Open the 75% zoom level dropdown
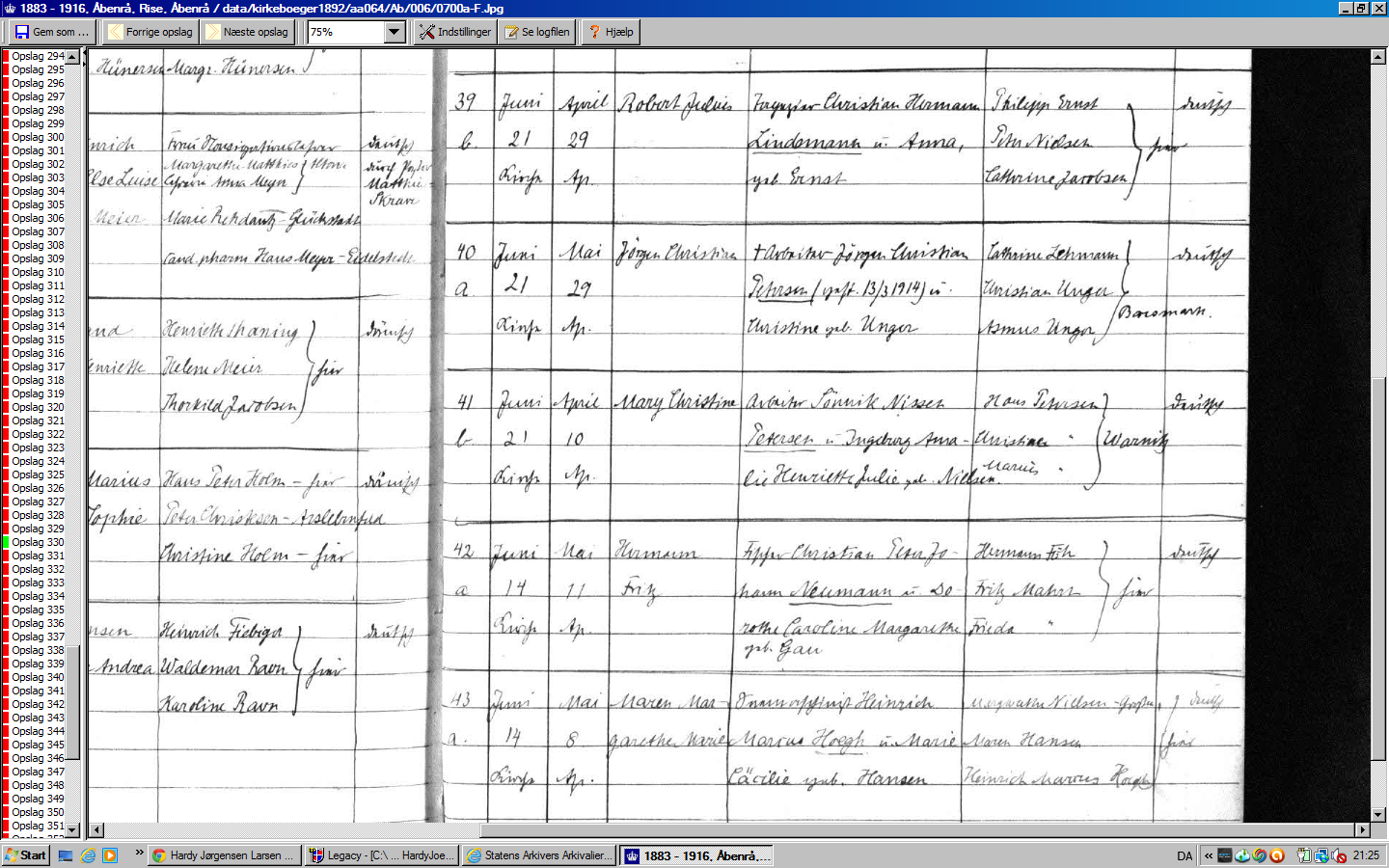Screen dimensions: 1389x868 click(x=394, y=32)
